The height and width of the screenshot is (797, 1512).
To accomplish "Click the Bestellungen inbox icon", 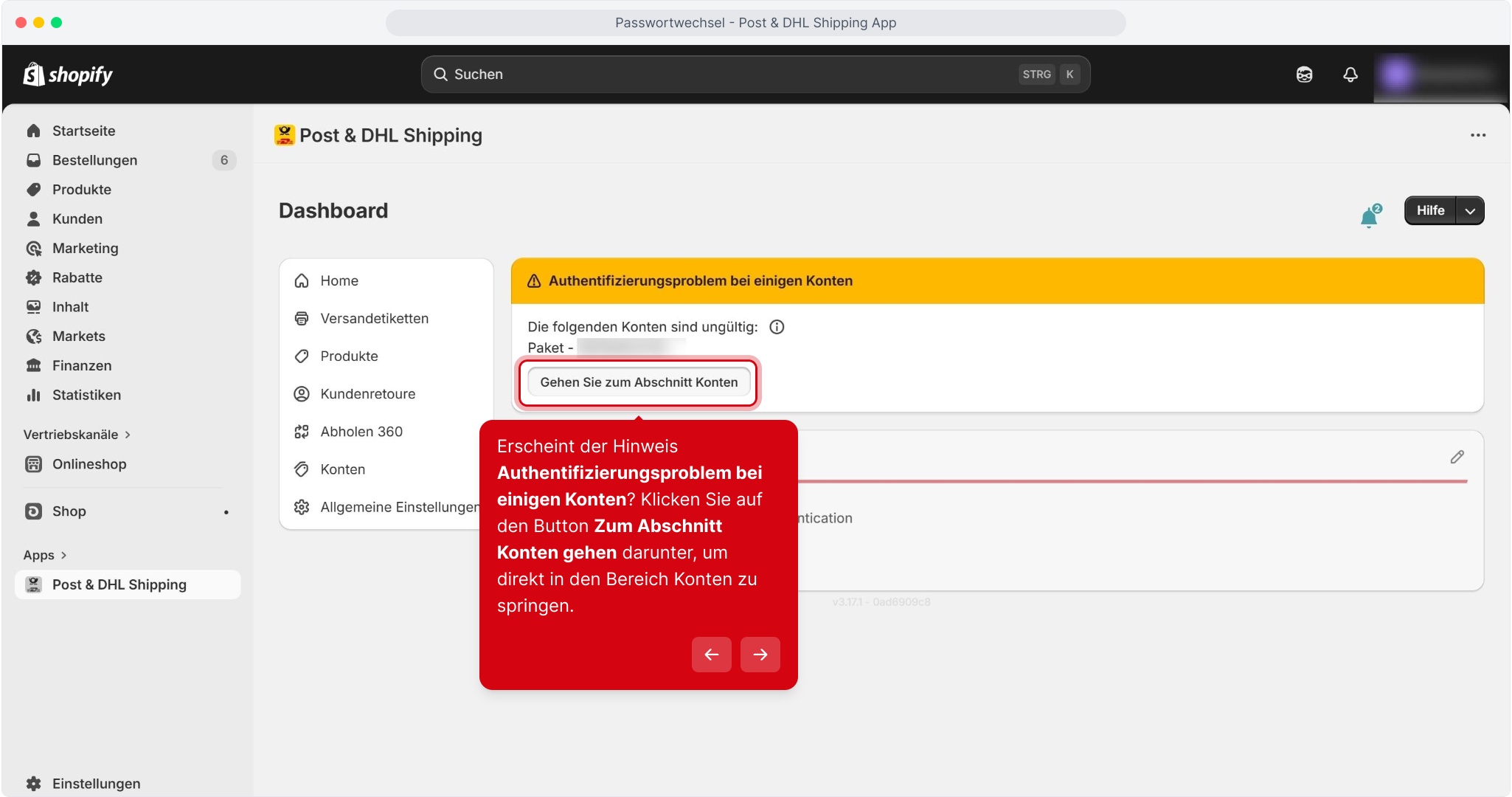I will 33,160.
